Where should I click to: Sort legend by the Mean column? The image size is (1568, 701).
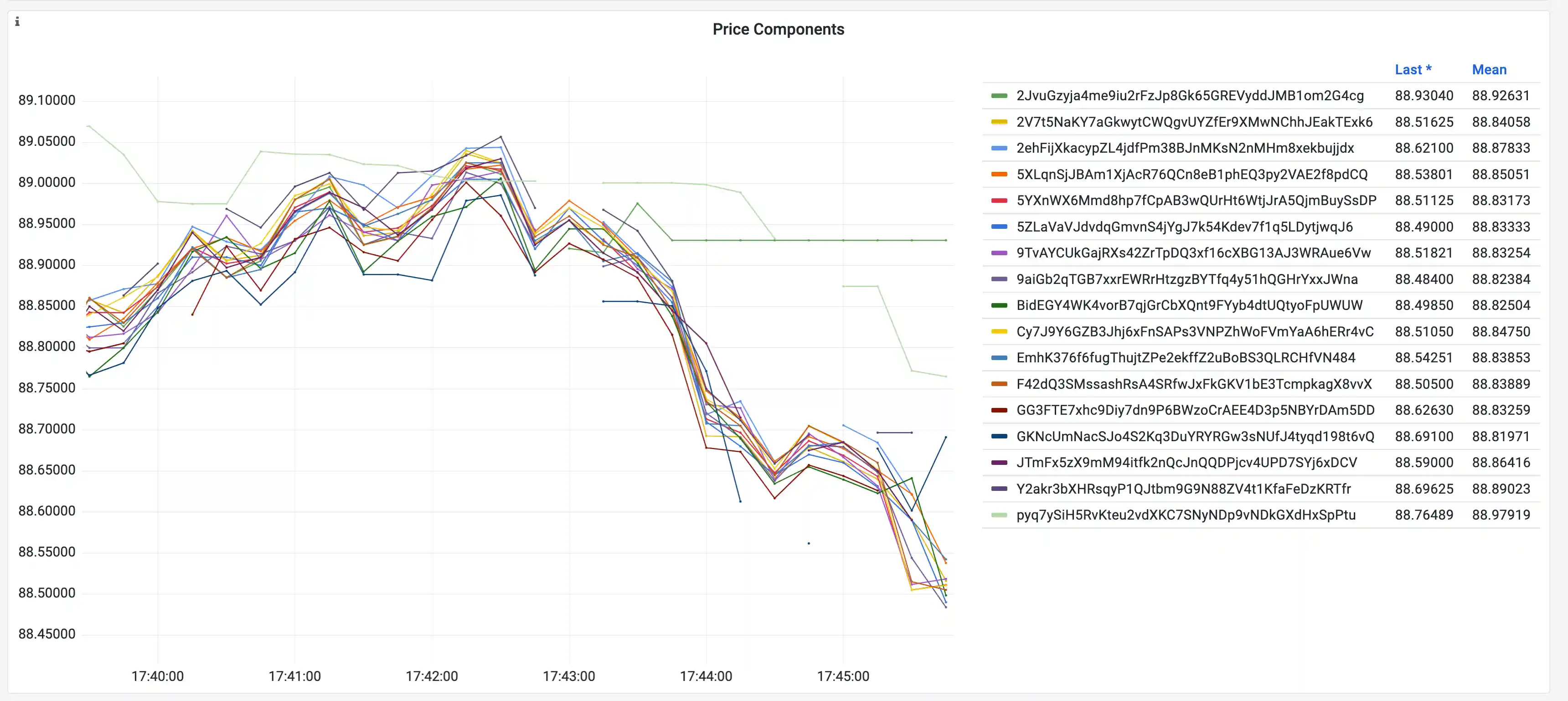coord(1490,69)
